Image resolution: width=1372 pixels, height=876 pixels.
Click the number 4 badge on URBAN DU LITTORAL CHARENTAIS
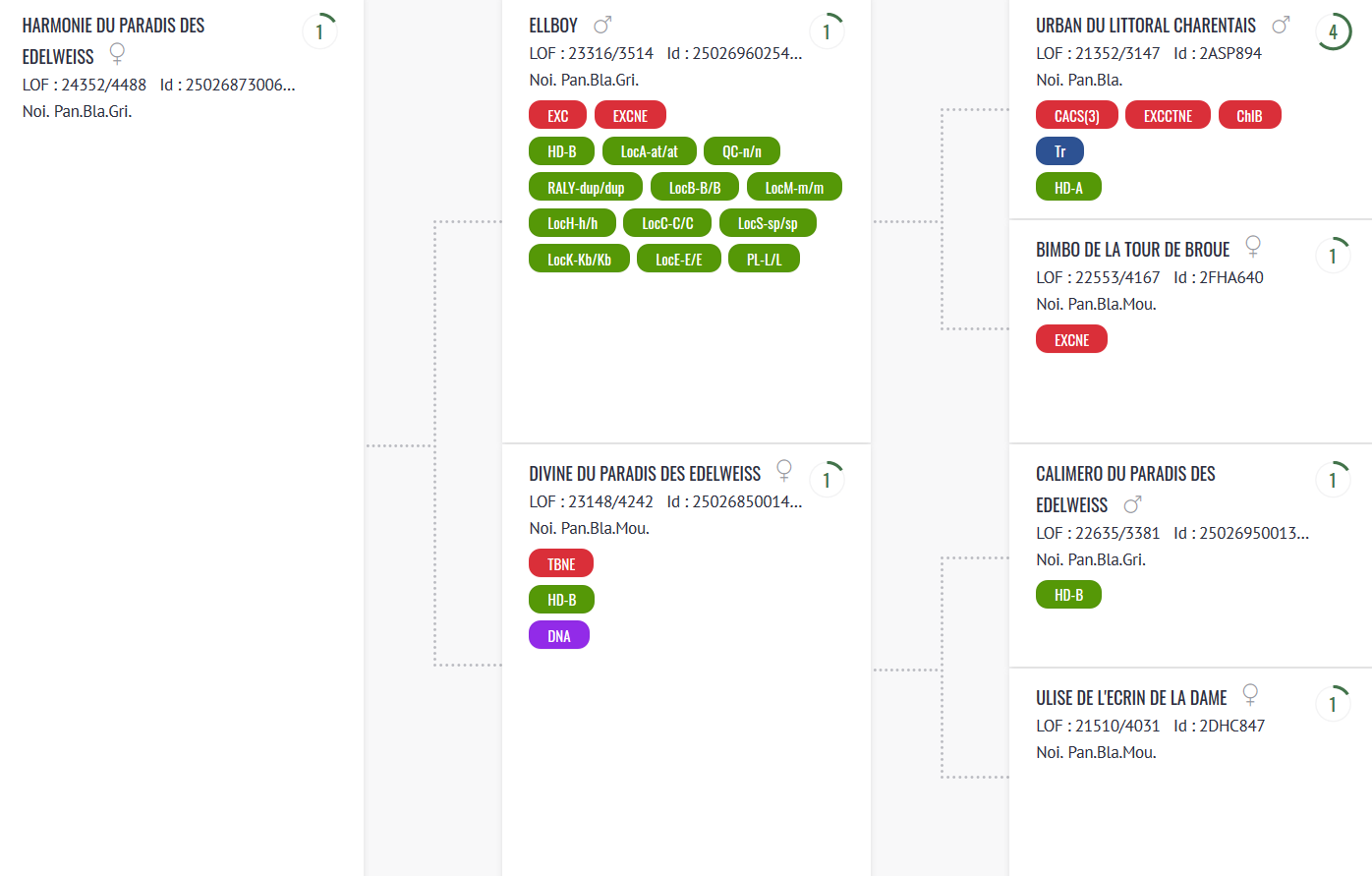coord(1334,31)
